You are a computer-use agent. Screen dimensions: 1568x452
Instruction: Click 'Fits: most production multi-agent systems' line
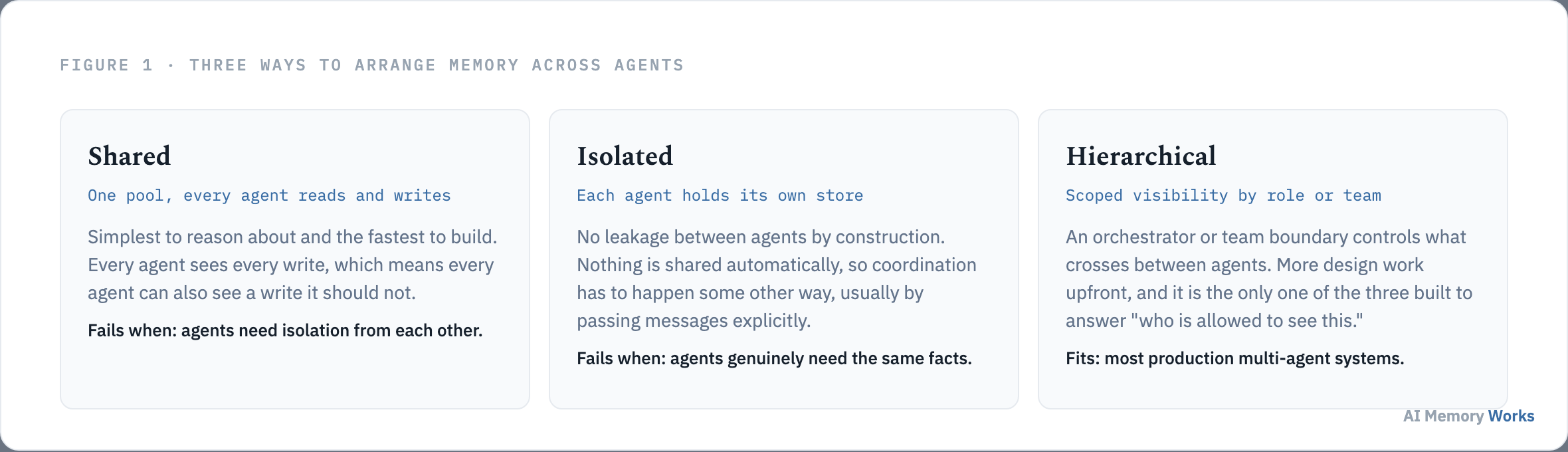click(1234, 358)
